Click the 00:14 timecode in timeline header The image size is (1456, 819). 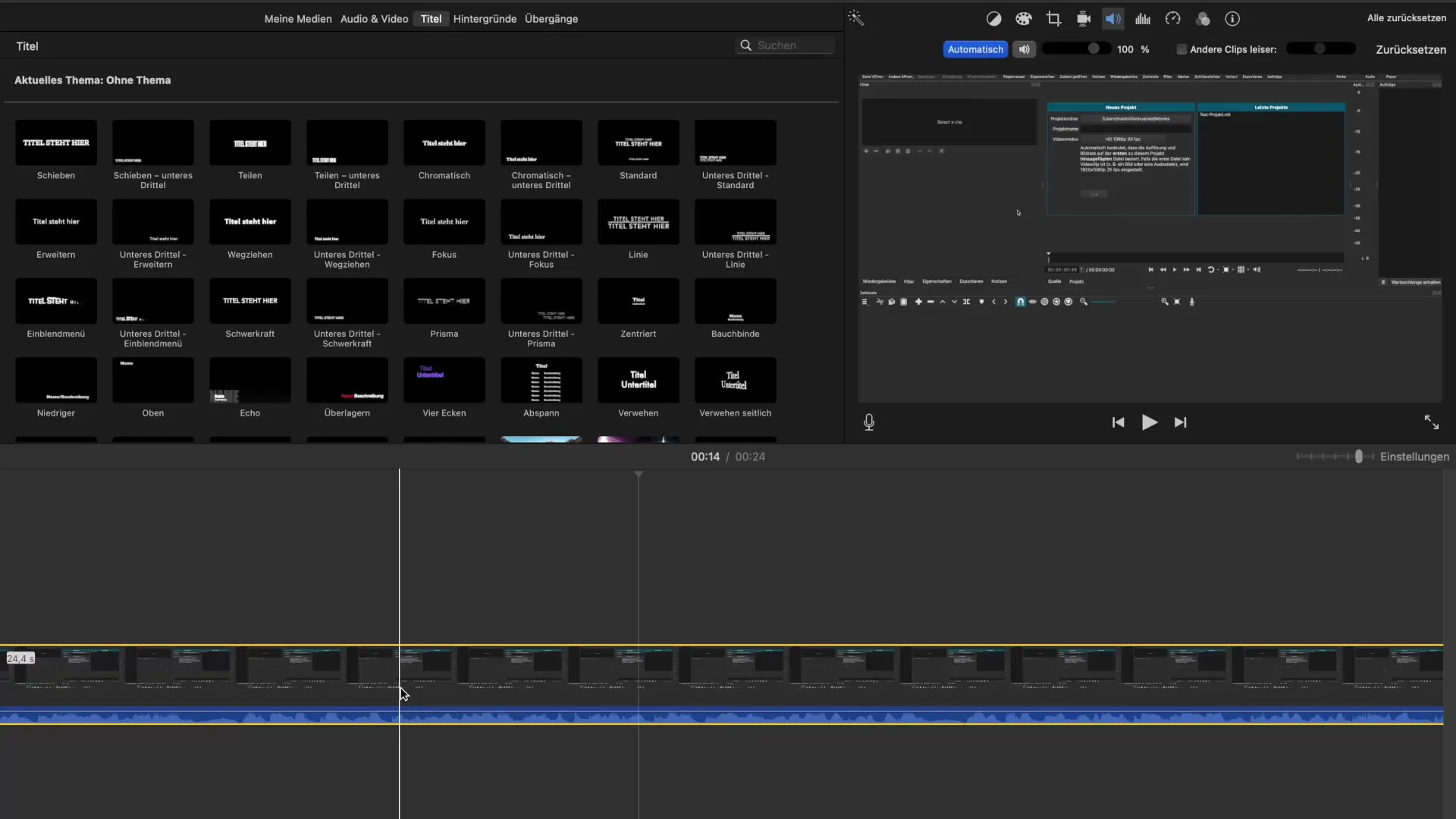(705, 457)
